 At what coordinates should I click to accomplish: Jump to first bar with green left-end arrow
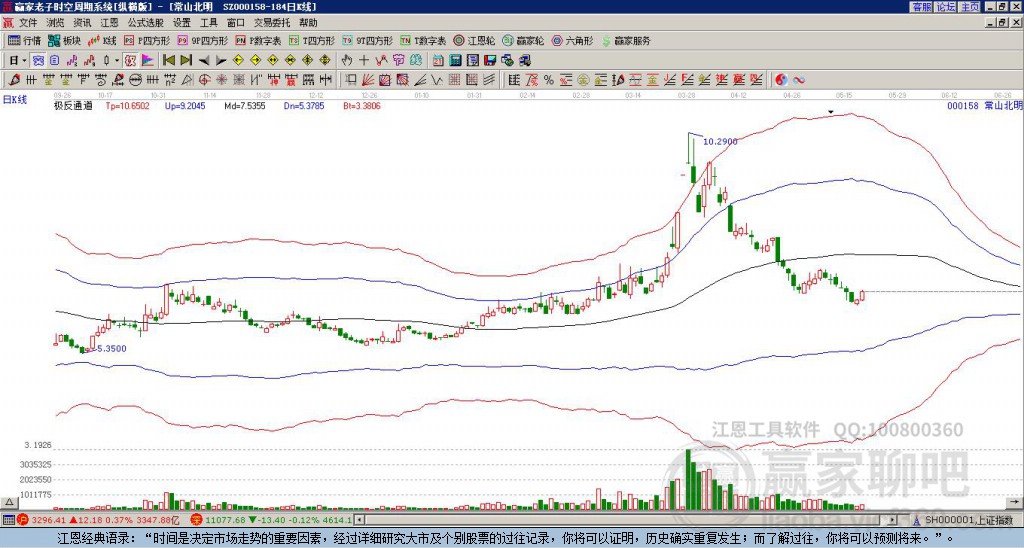(x=168, y=60)
